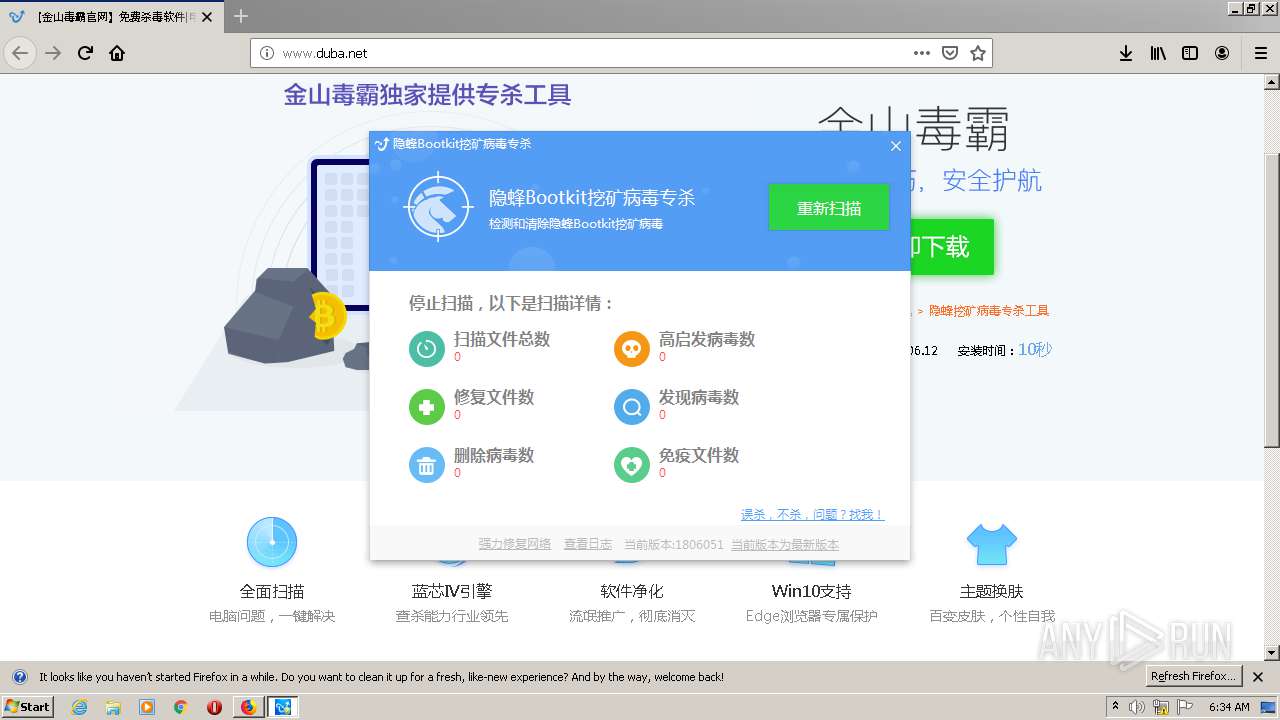Image resolution: width=1280 pixels, height=720 pixels.
Task: Show site information for duba.net
Action: 266,53
